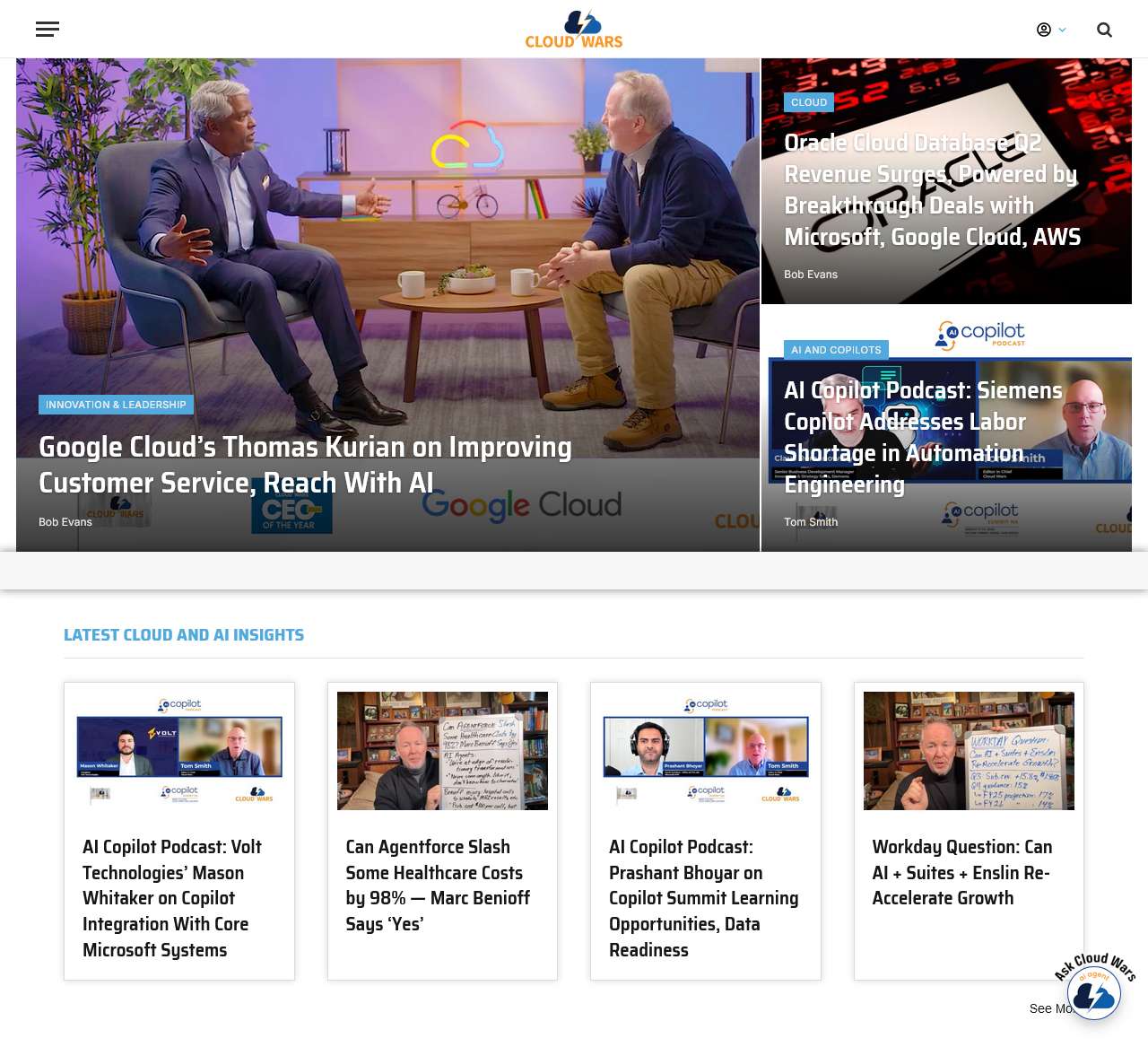Select the AI and Copilots category tag
The width and height of the screenshot is (1148, 1047).
click(x=836, y=350)
